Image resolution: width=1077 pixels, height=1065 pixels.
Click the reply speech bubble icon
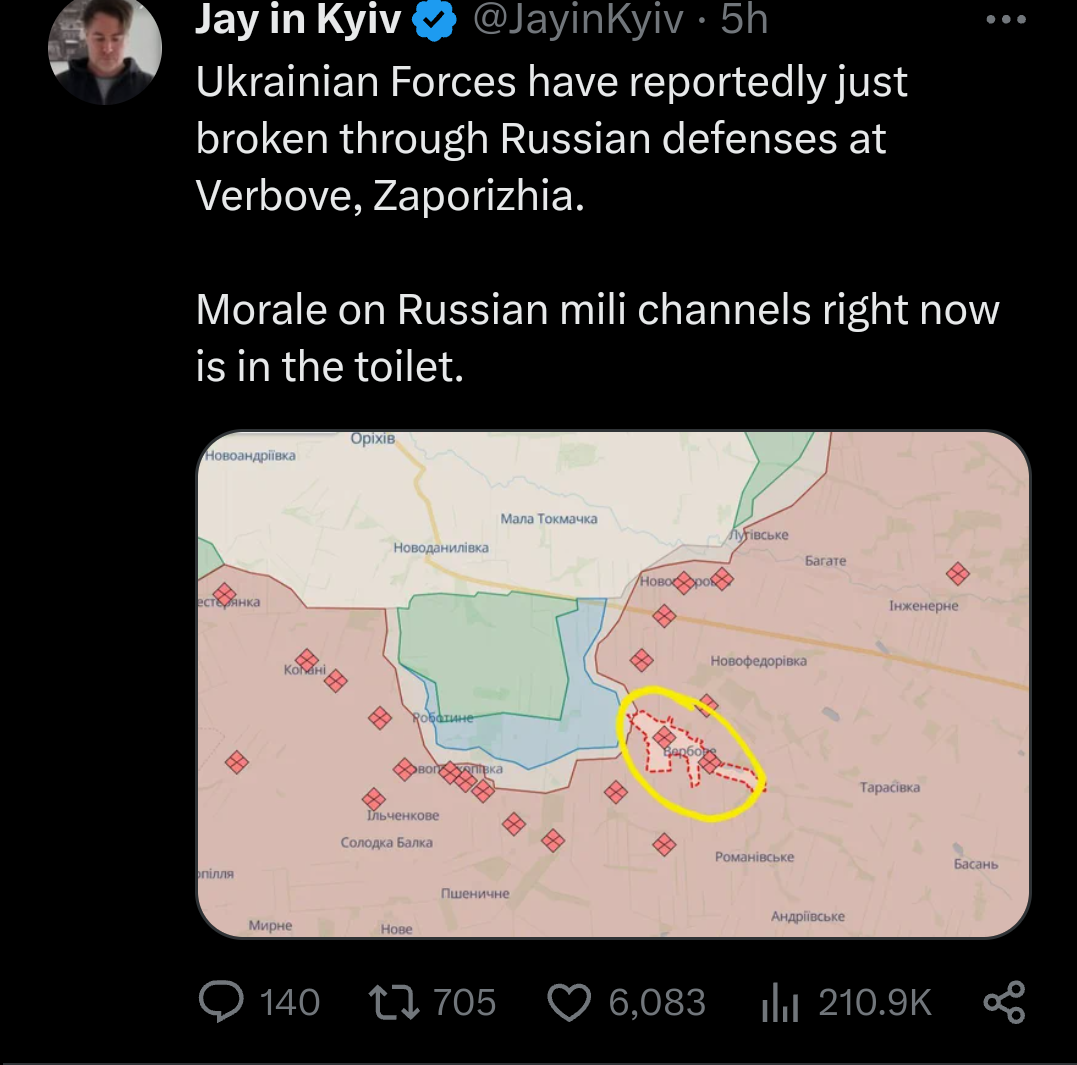click(x=222, y=1001)
